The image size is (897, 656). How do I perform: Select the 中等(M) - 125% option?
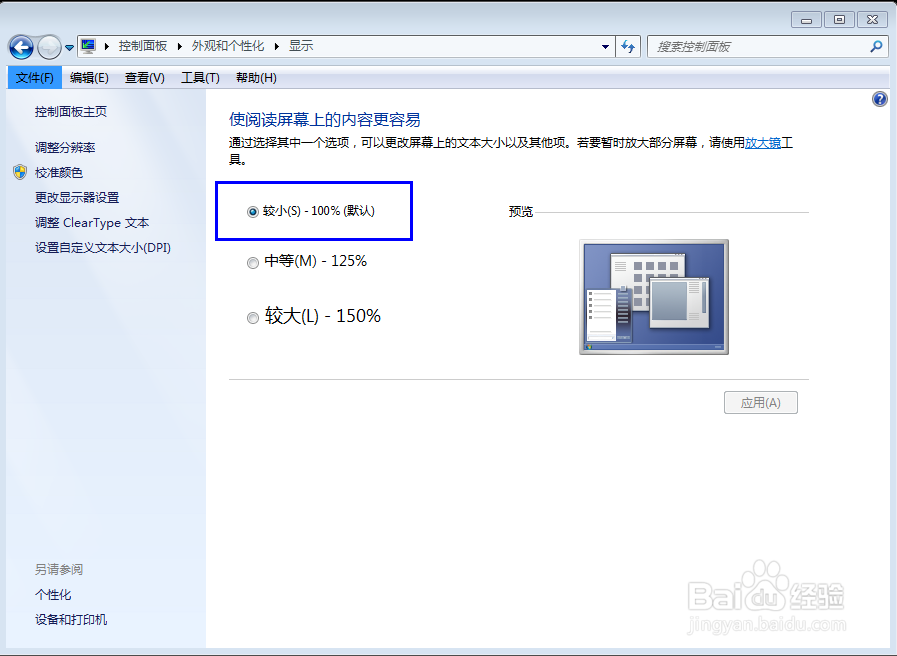pos(253,262)
